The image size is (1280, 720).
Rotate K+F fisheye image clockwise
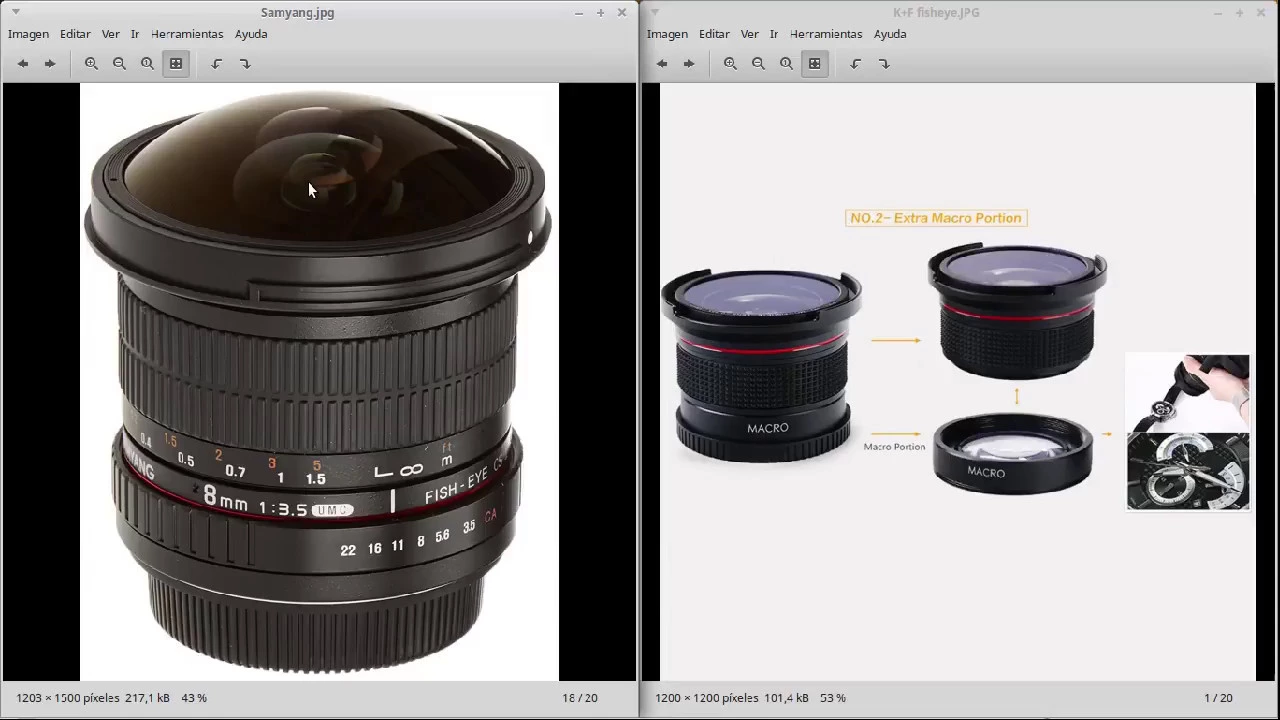(x=884, y=63)
